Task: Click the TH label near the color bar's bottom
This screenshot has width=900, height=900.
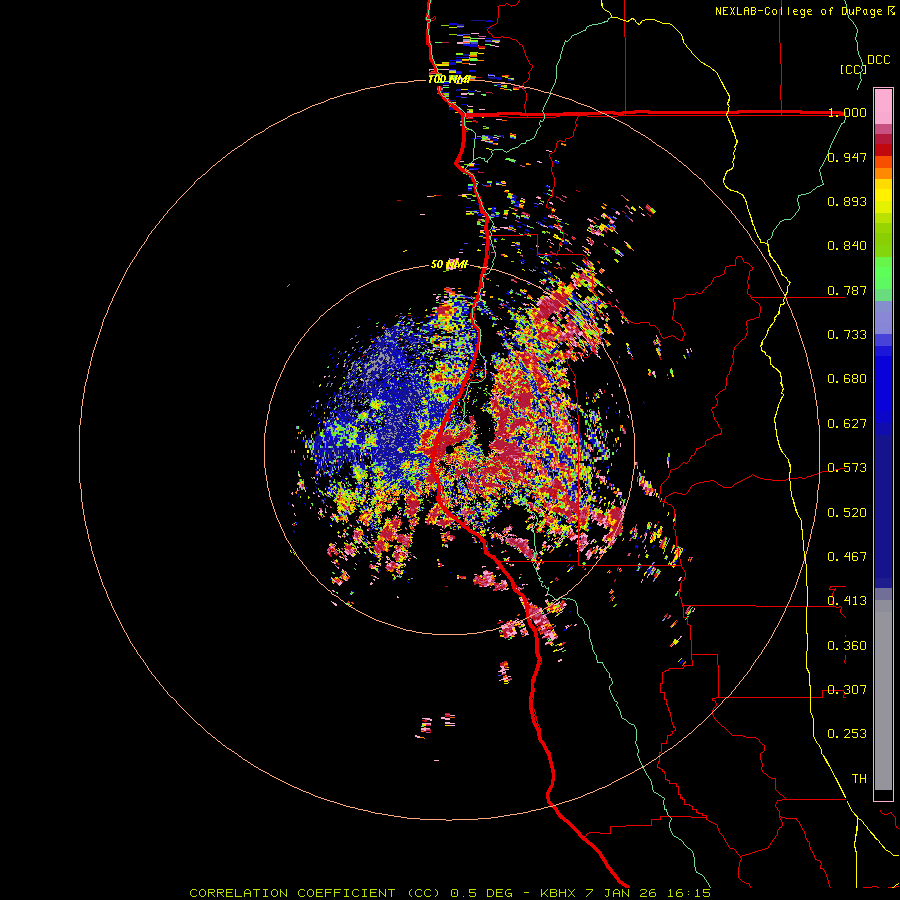Action: pyautogui.click(x=859, y=779)
